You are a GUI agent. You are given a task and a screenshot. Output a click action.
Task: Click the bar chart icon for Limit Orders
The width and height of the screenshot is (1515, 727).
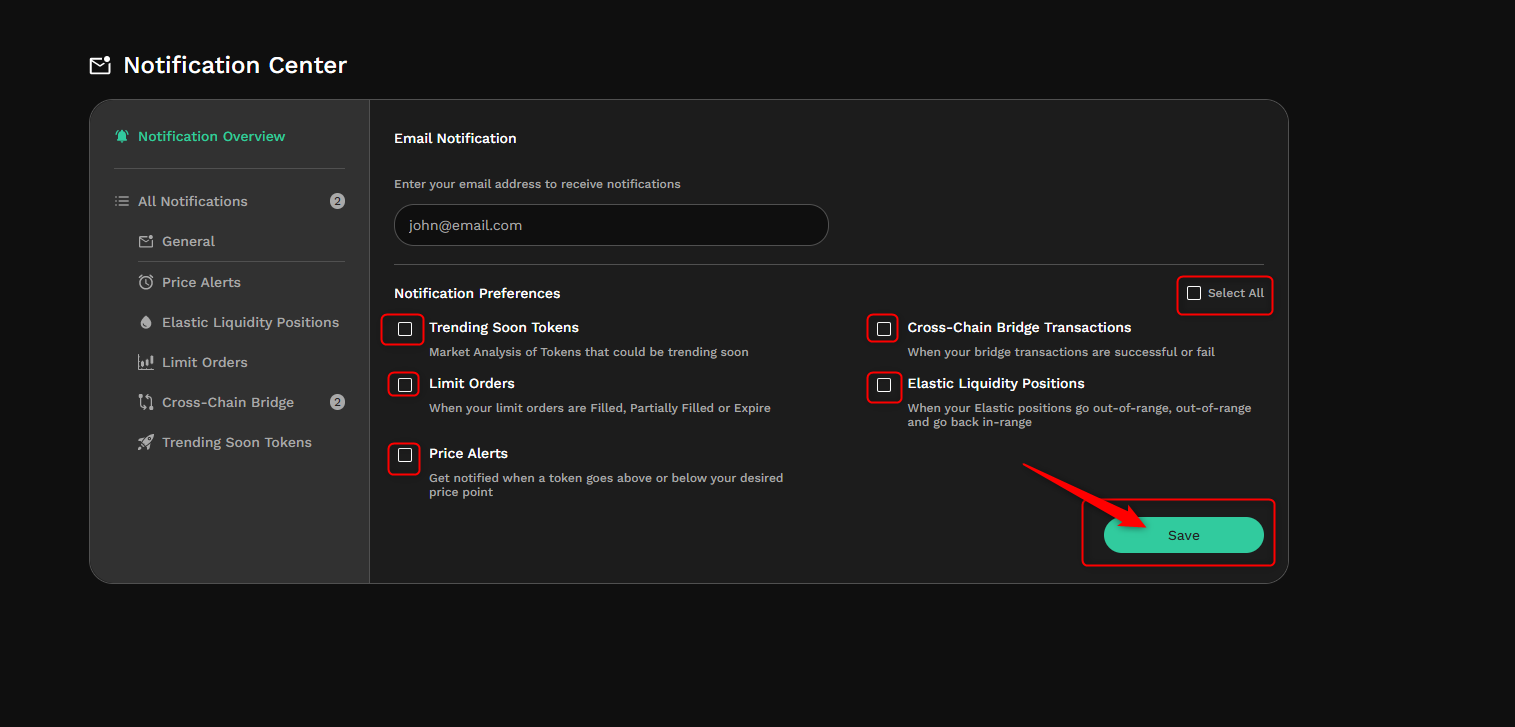point(146,362)
